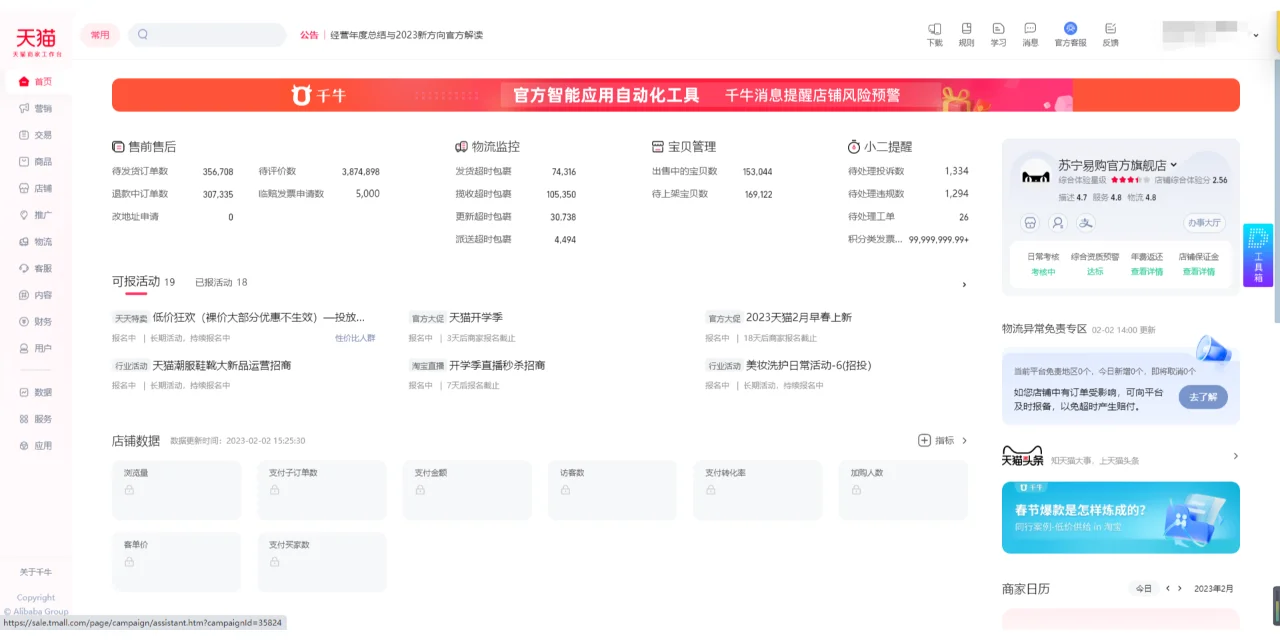Open the 天猫开学季 activity
The width and height of the screenshot is (1280, 640).
tap(476, 317)
